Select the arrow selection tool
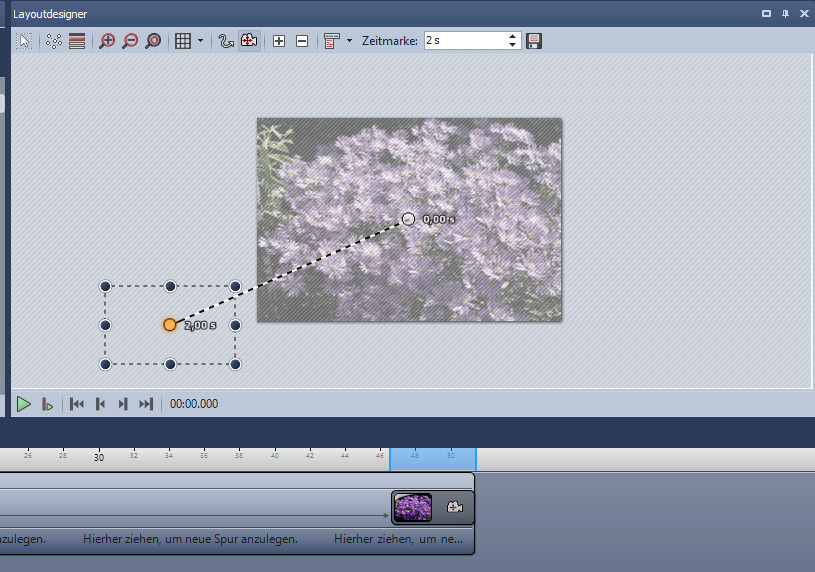This screenshot has width=815, height=572. click(x=25, y=41)
